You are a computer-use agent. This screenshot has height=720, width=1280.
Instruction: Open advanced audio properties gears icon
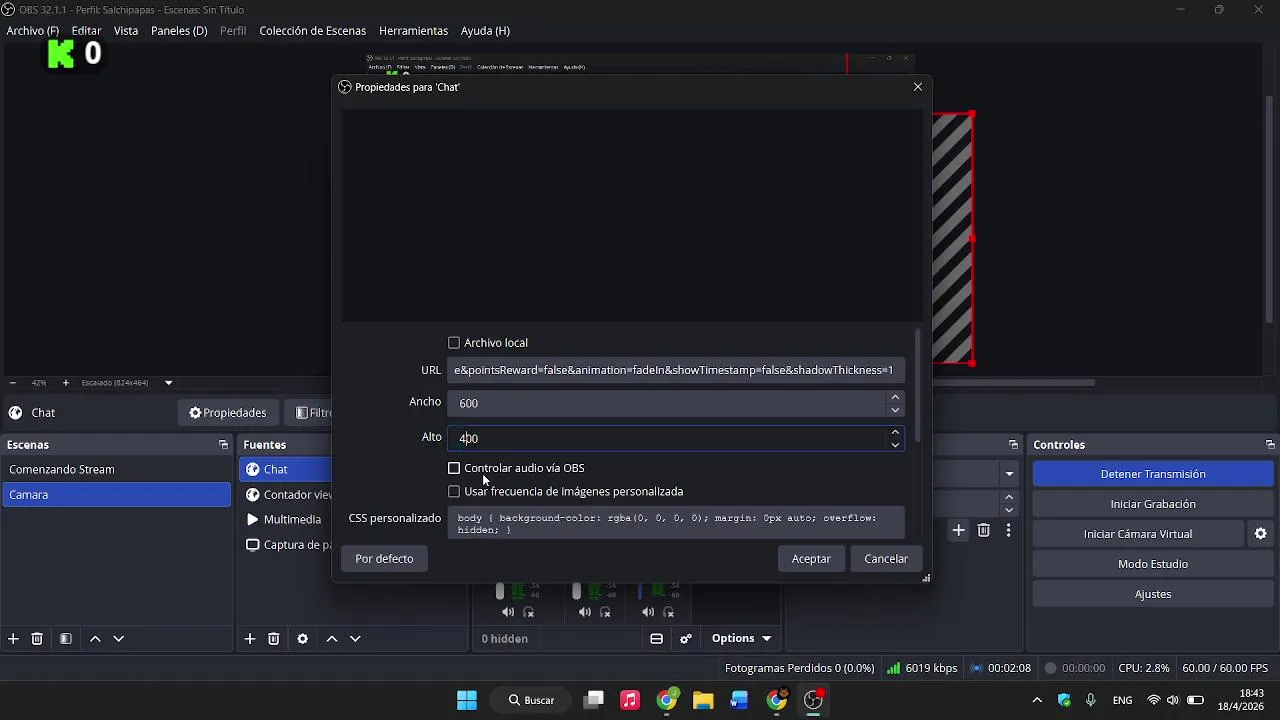686,639
